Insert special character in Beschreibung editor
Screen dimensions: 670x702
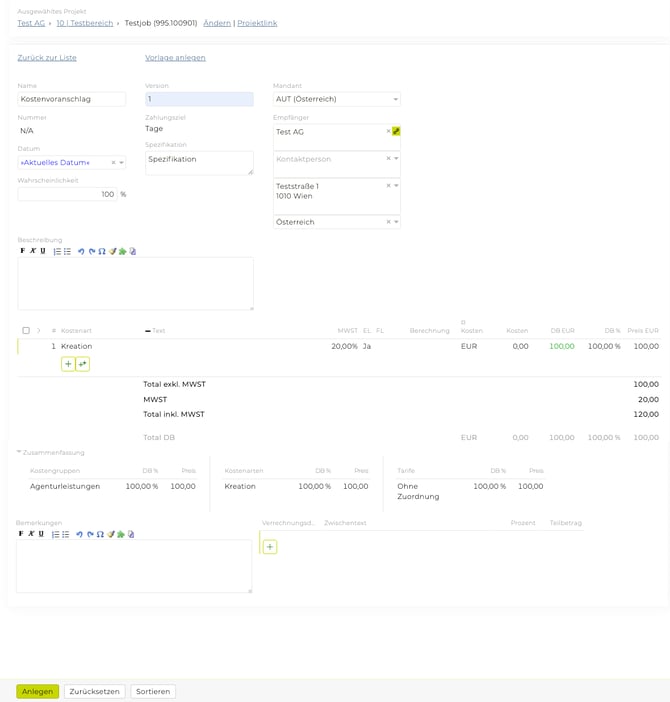click(x=101, y=251)
